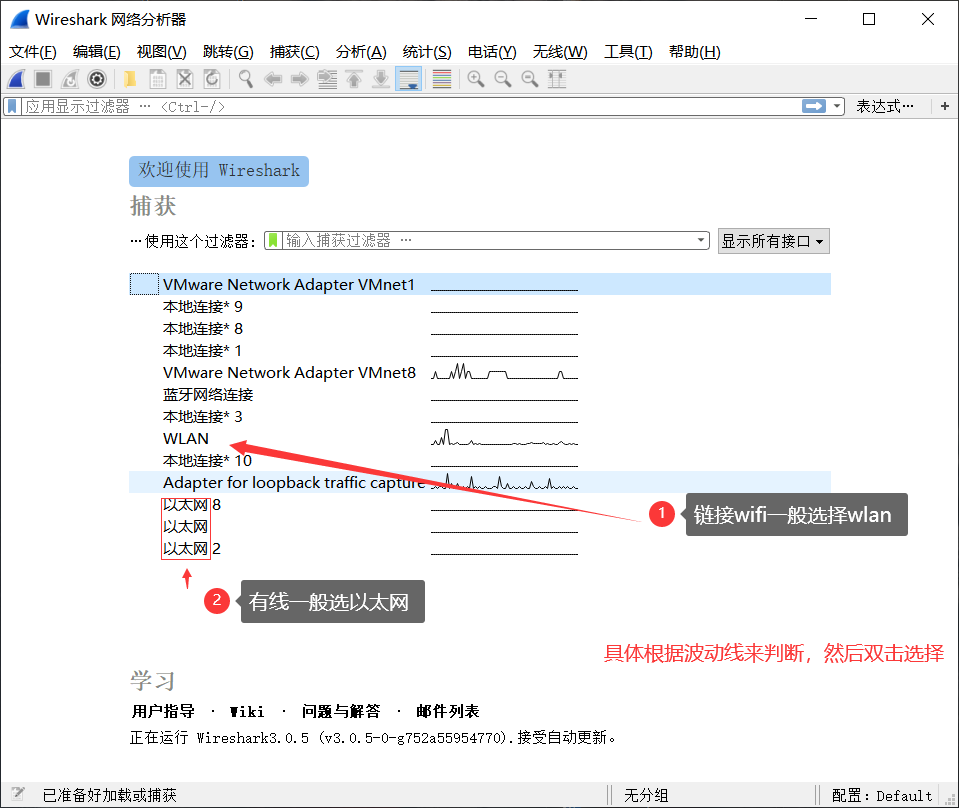Select the WLAN interface in the list

(x=186, y=438)
